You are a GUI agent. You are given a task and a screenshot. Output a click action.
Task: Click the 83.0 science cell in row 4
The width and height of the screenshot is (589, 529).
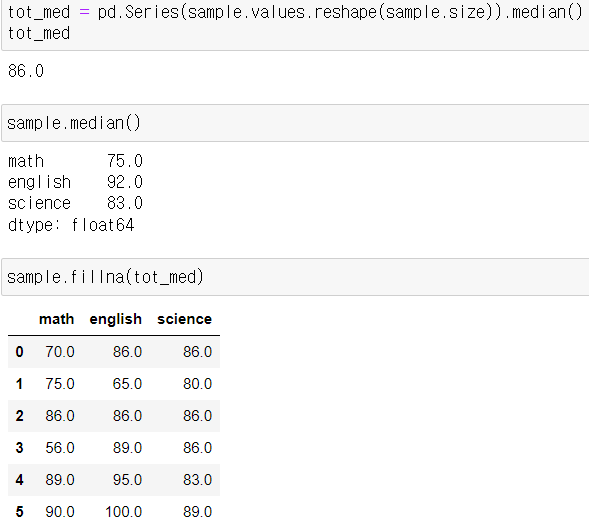coord(198,480)
